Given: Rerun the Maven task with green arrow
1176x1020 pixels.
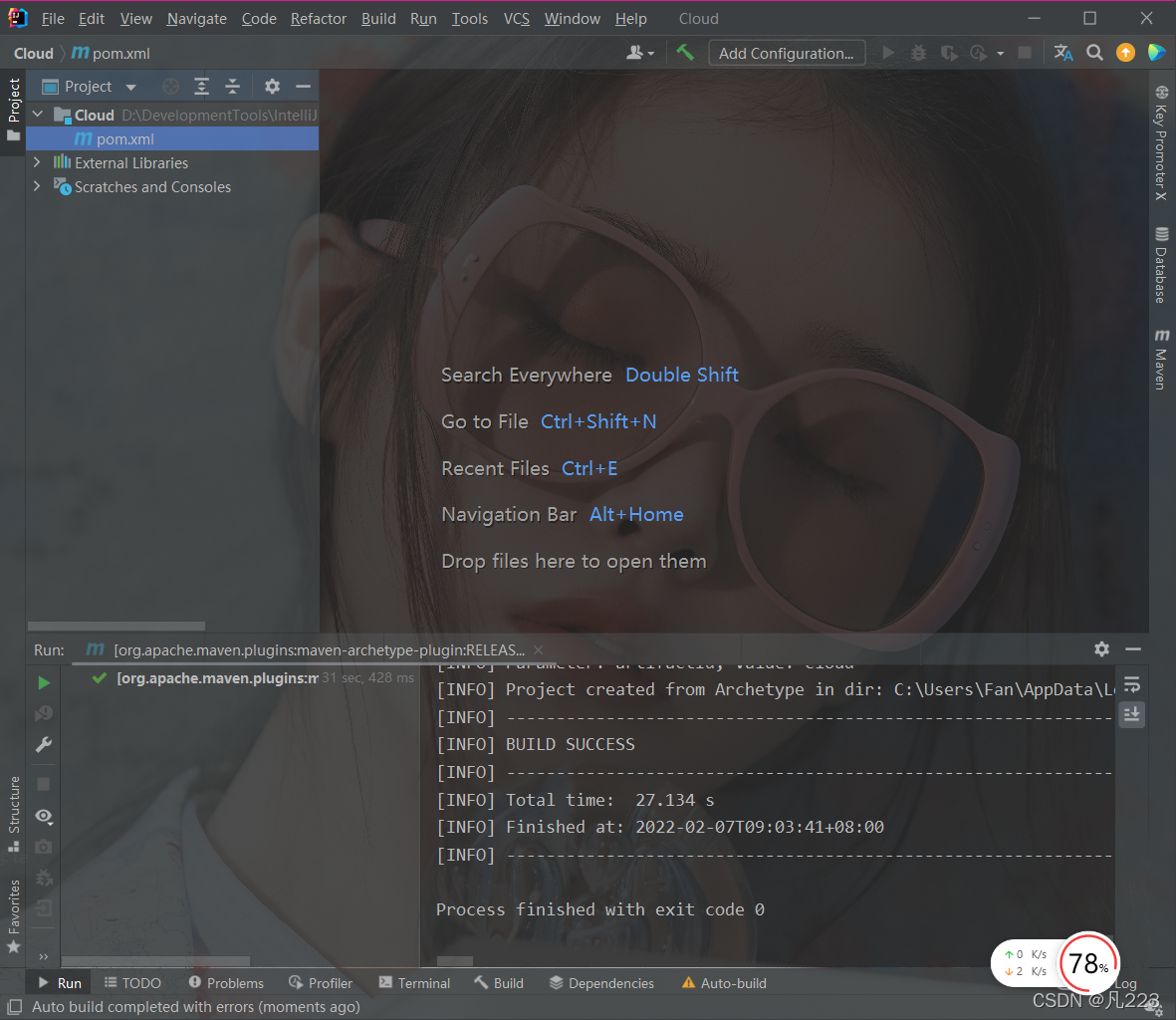Looking at the screenshot, I should pos(44,682).
